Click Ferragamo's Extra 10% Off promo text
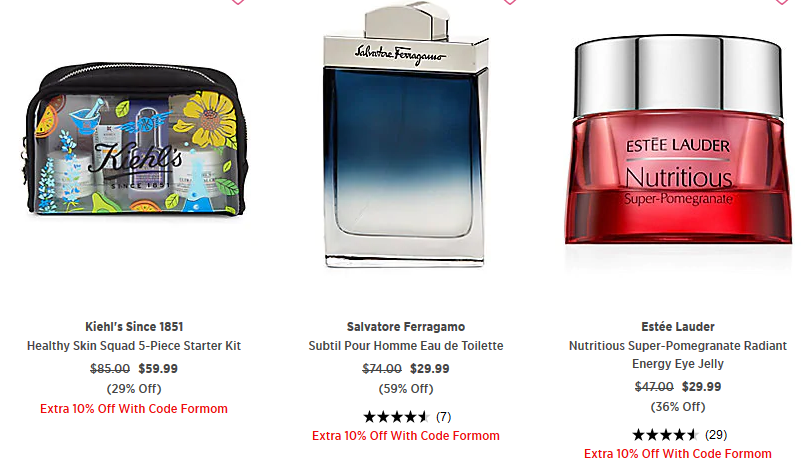801x469 pixels. pyautogui.click(x=406, y=436)
